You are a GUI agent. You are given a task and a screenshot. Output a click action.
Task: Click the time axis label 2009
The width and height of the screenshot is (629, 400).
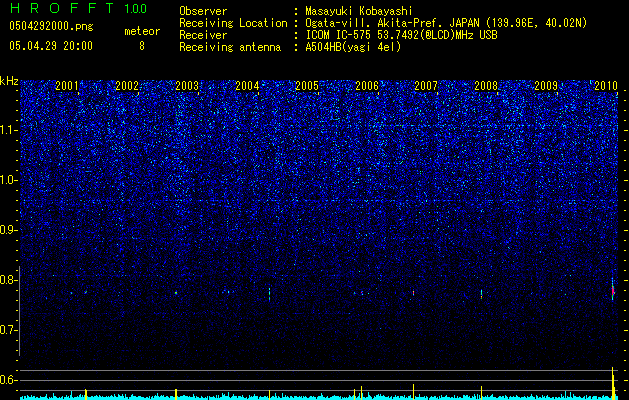click(546, 85)
